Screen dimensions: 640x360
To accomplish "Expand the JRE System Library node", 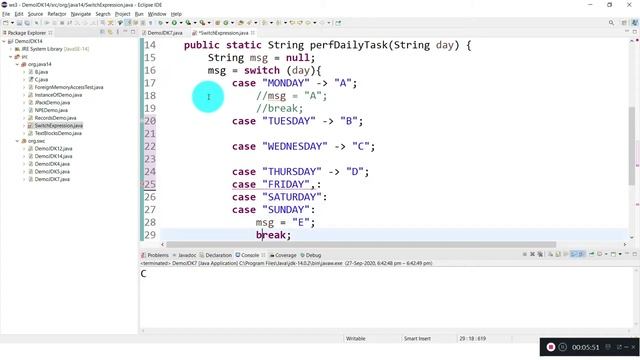I will pos(11,49).
